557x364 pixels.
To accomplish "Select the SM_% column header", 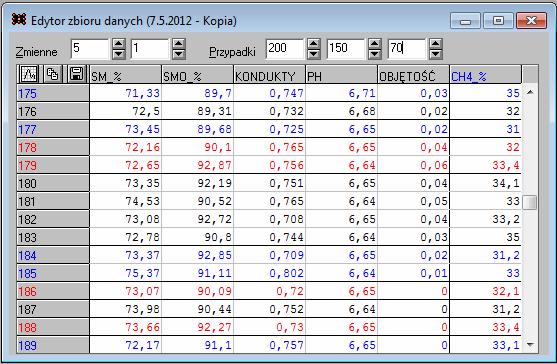I will click(x=125, y=75).
